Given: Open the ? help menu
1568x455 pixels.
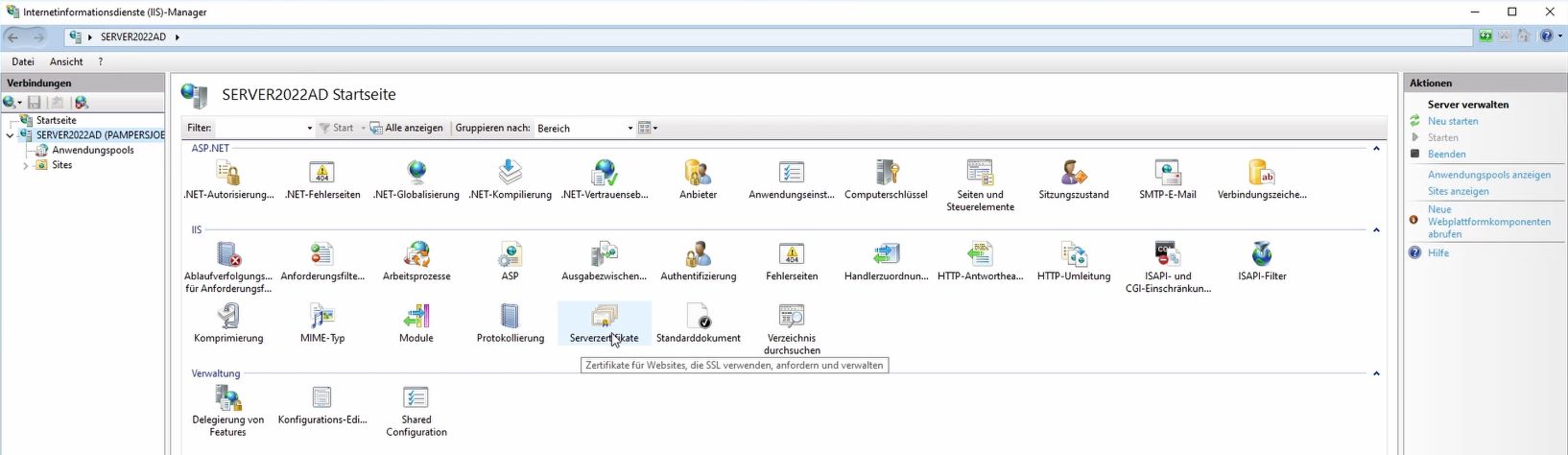Looking at the screenshot, I should [x=101, y=61].
